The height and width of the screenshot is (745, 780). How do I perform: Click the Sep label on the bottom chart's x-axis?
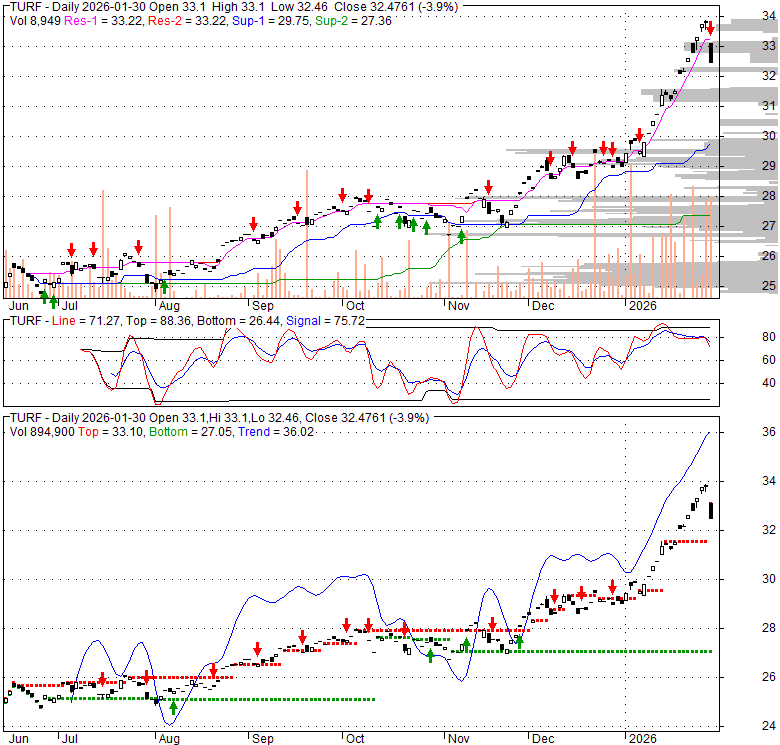coord(263,739)
